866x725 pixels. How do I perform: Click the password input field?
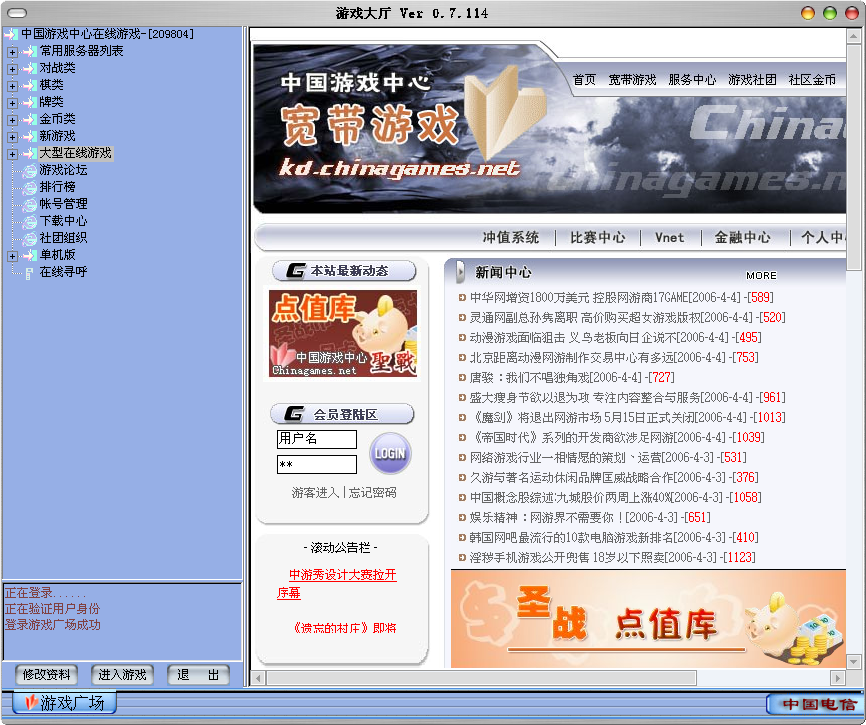(x=316, y=464)
